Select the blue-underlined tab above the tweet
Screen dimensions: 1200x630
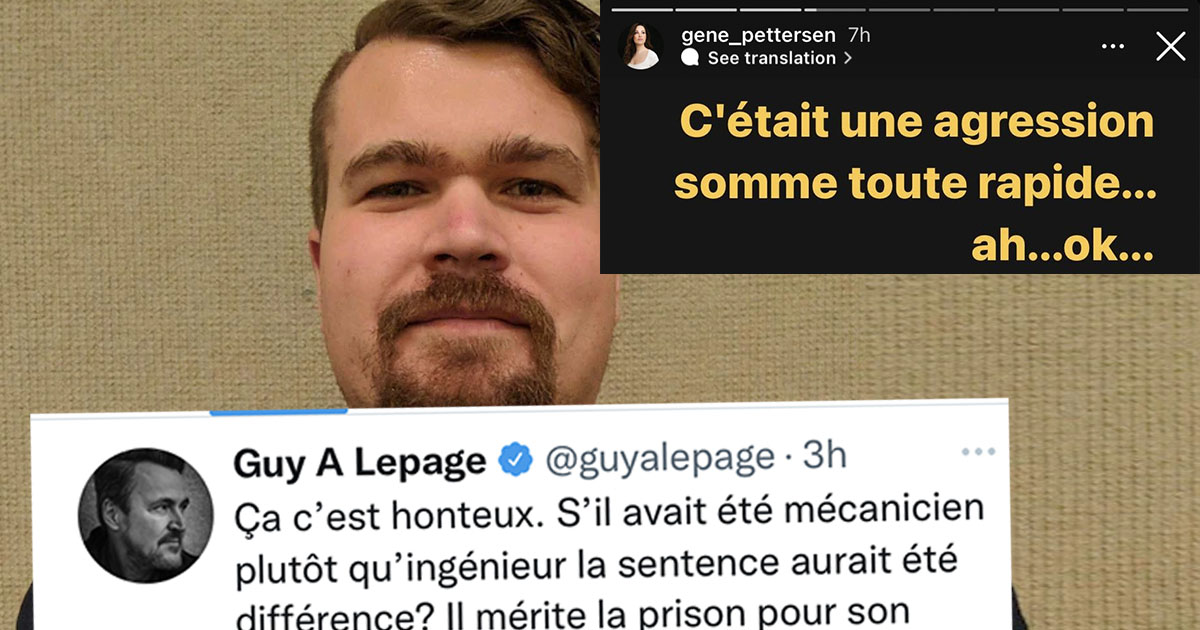point(278,410)
